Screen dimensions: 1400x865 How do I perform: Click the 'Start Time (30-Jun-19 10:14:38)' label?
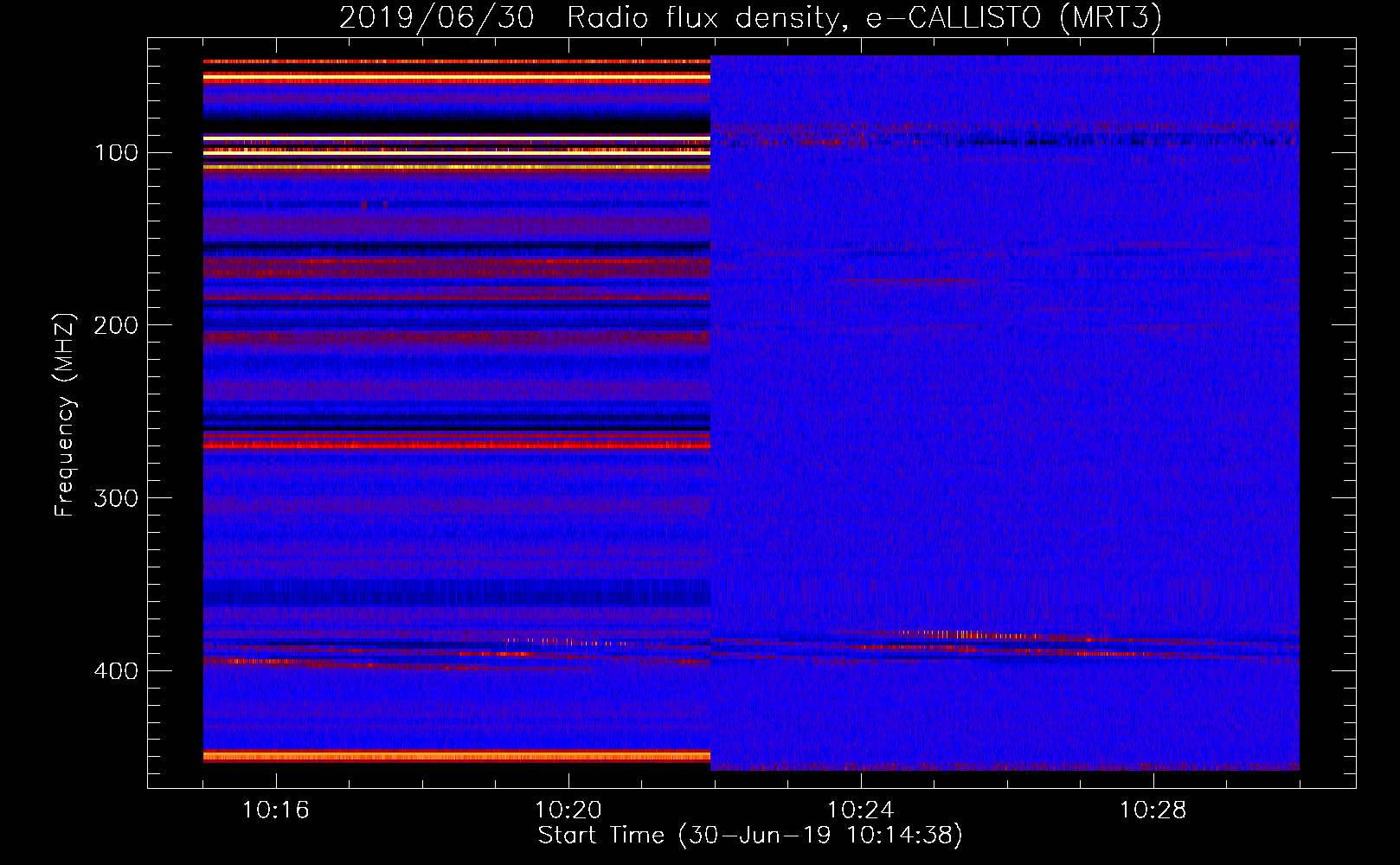click(x=750, y=836)
